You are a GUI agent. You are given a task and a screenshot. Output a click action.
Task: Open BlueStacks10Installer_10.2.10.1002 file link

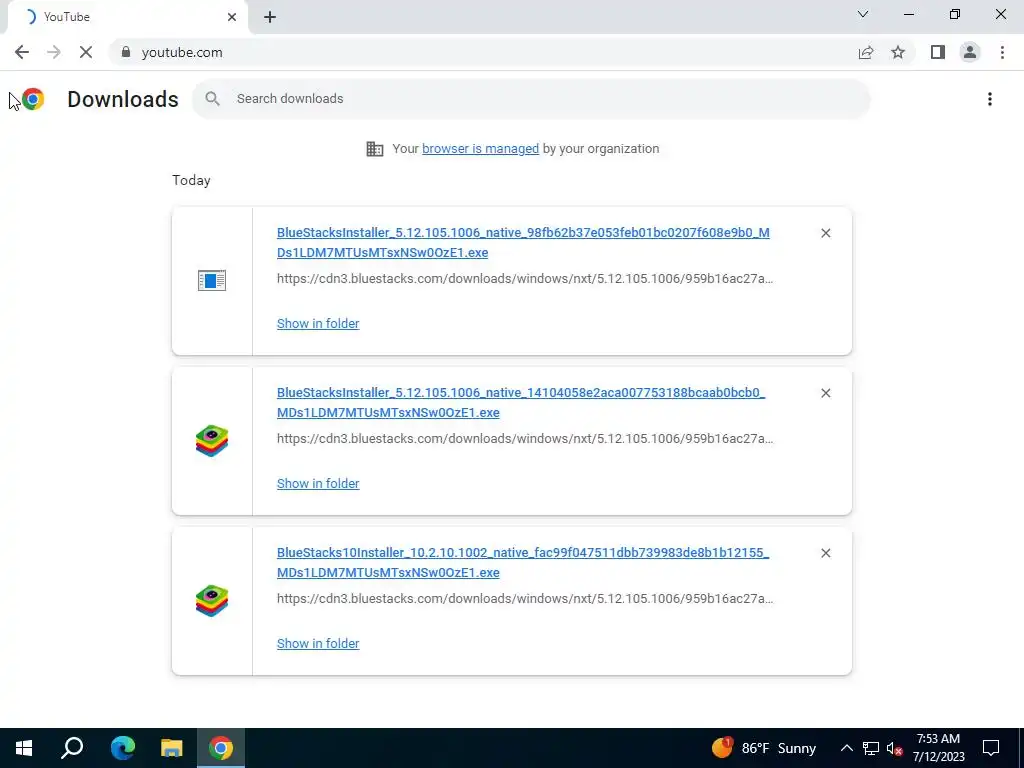coord(522,562)
